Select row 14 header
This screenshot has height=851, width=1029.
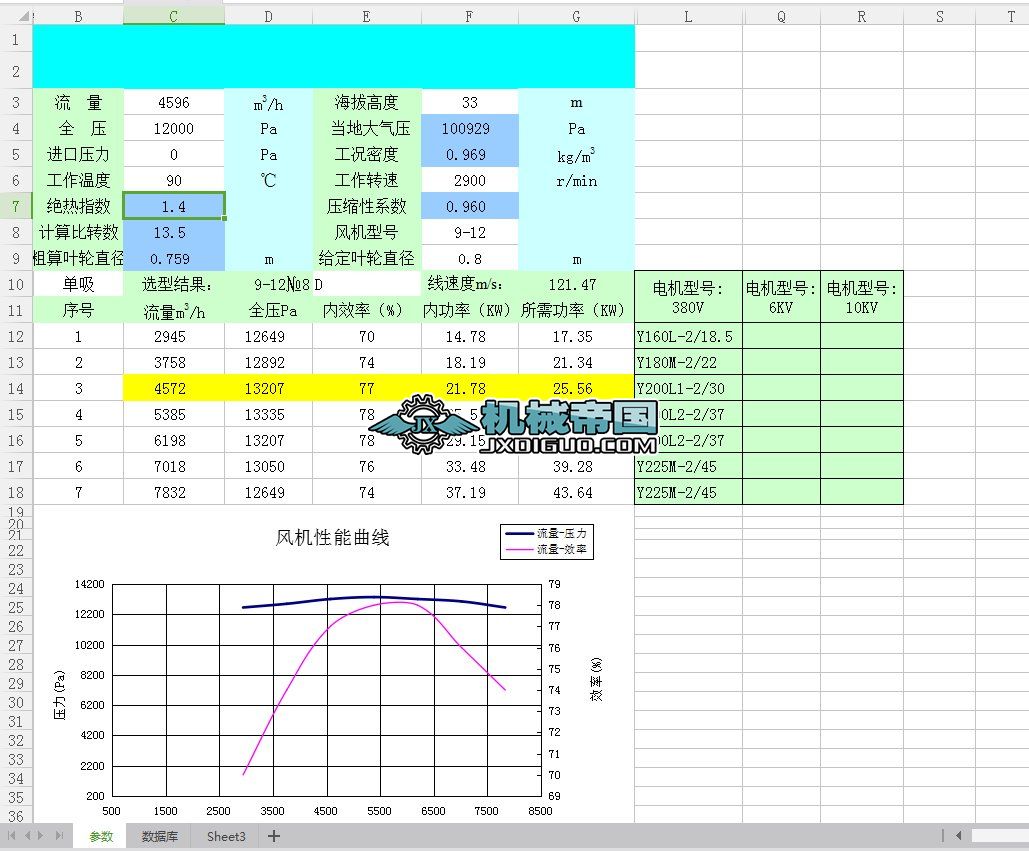[16, 388]
